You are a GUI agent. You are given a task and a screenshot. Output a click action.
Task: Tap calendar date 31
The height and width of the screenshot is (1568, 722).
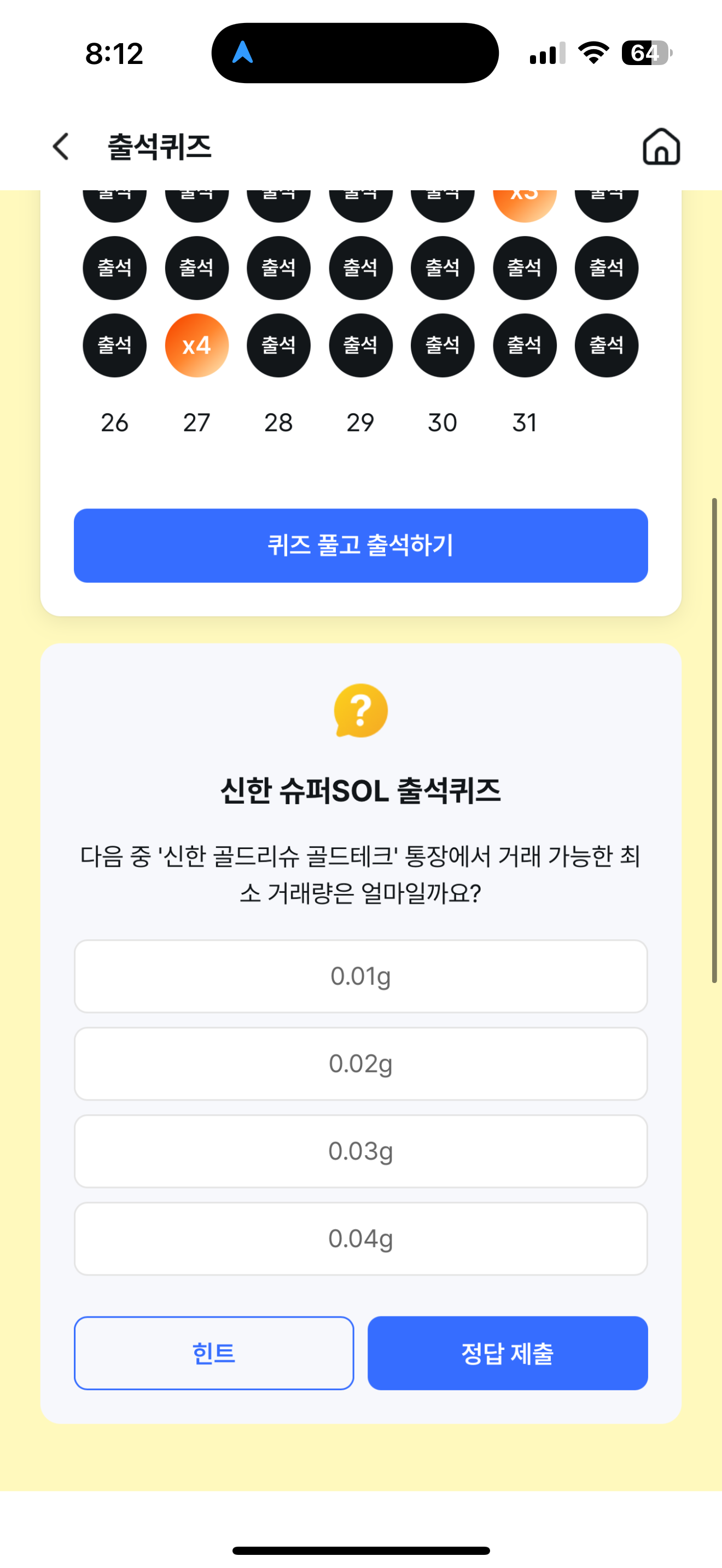click(525, 423)
